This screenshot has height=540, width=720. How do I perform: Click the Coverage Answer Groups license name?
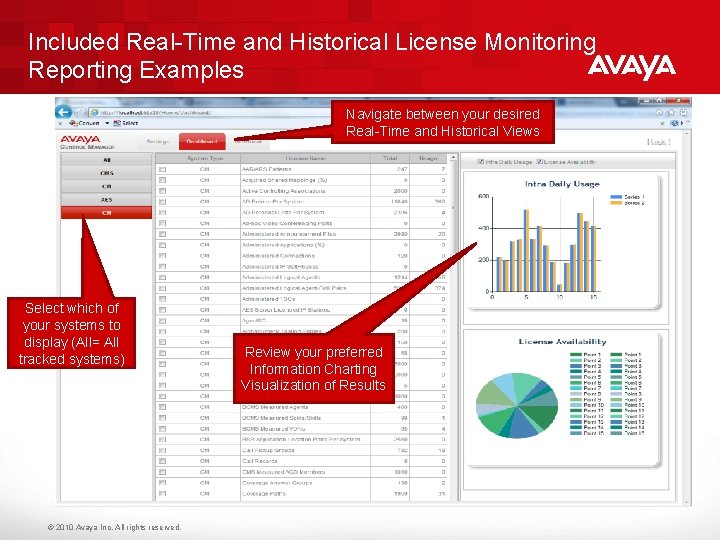click(277, 483)
